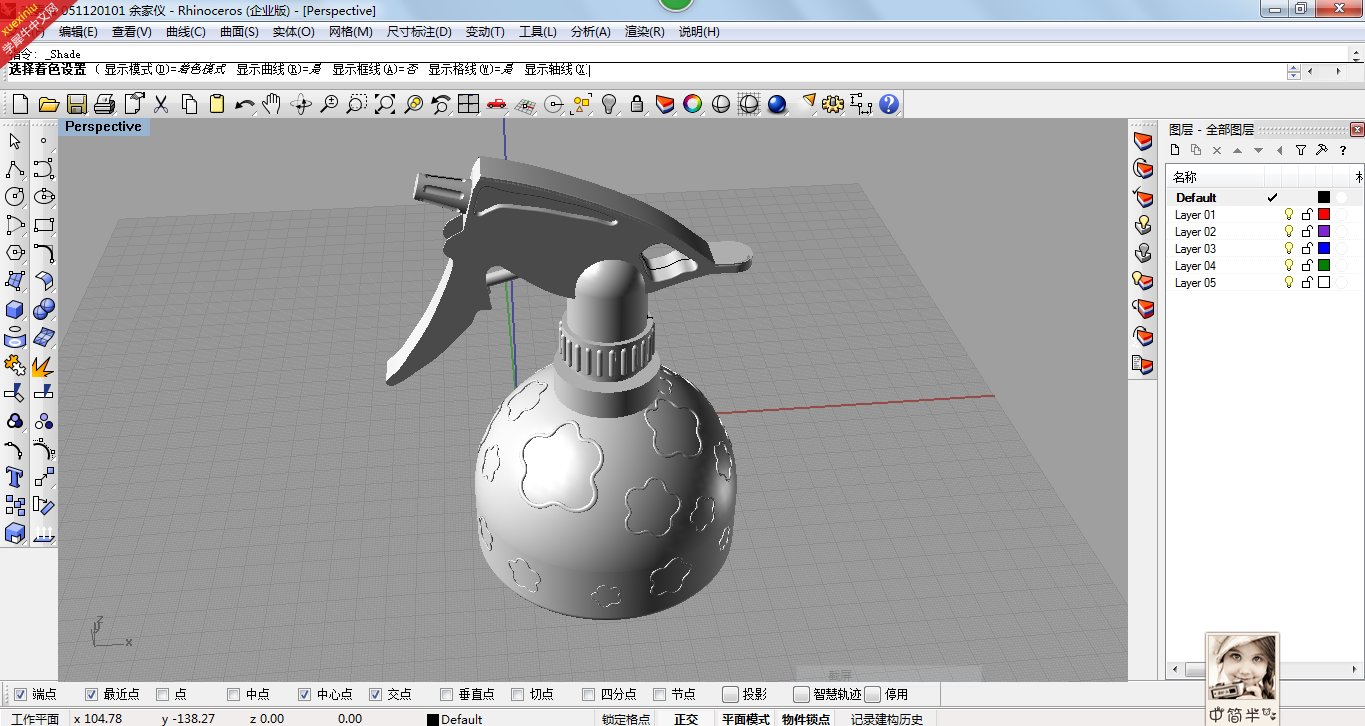1365x726 pixels.
Task: Select the Polyline tool in the left toolbar
Action: click(15, 169)
